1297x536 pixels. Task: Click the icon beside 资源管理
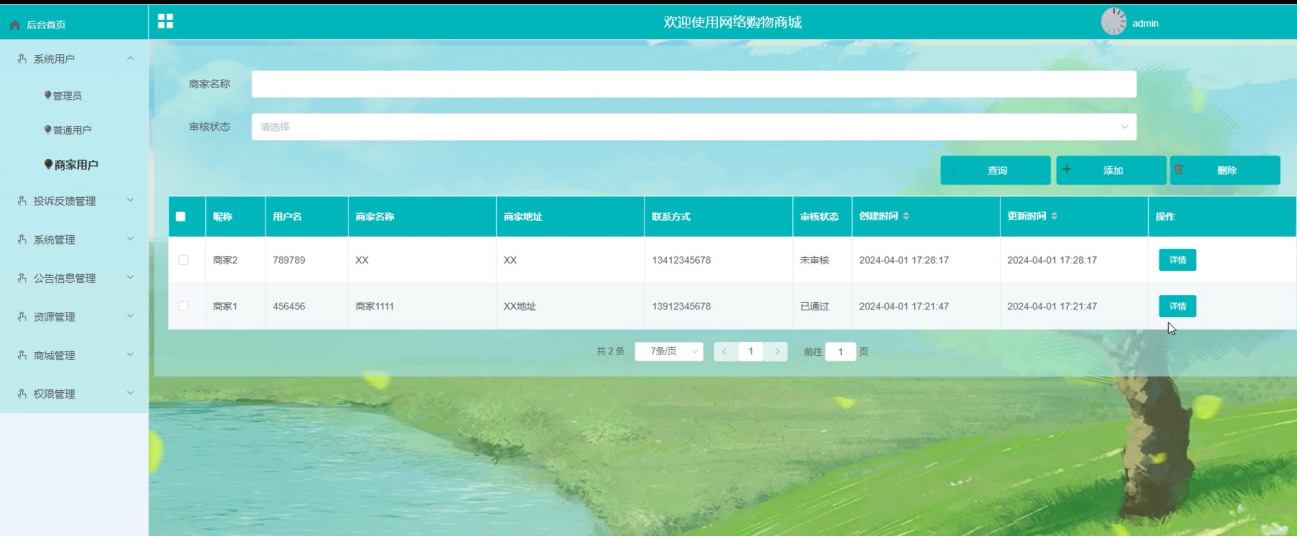pos(22,317)
